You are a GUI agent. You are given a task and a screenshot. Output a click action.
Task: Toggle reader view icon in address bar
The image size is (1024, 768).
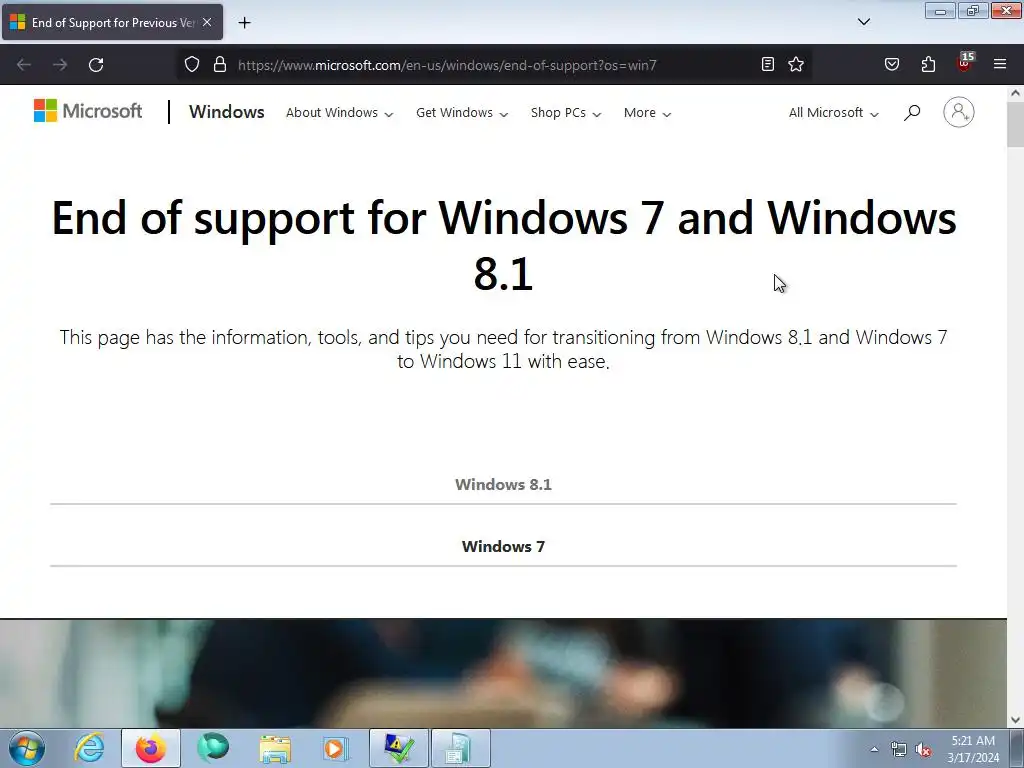click(768, 64)
